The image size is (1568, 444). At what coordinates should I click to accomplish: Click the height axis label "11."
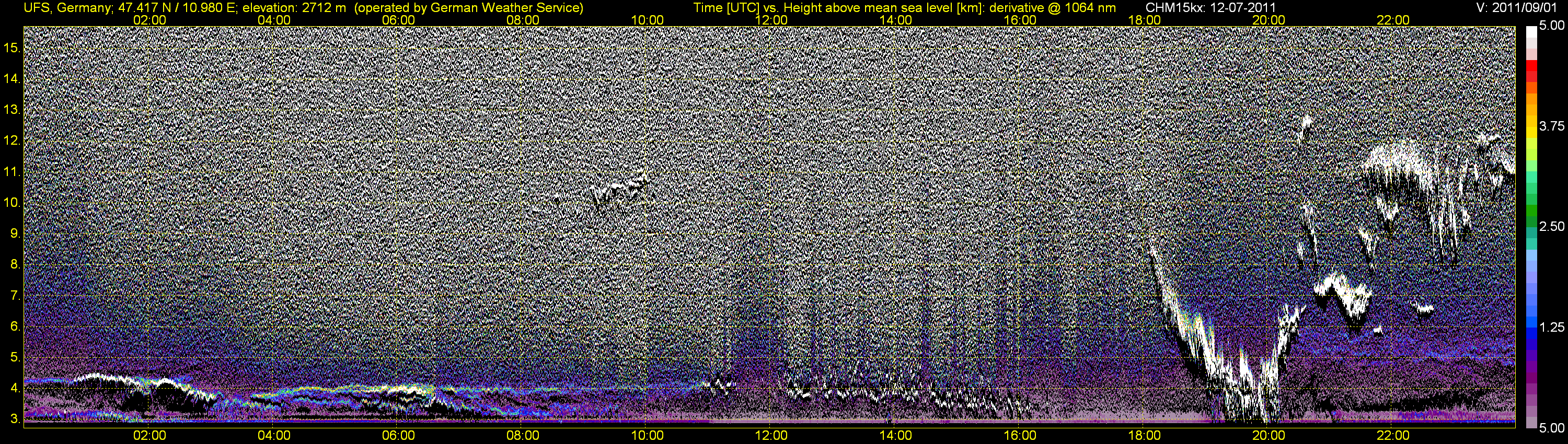(x=12, y=172)
